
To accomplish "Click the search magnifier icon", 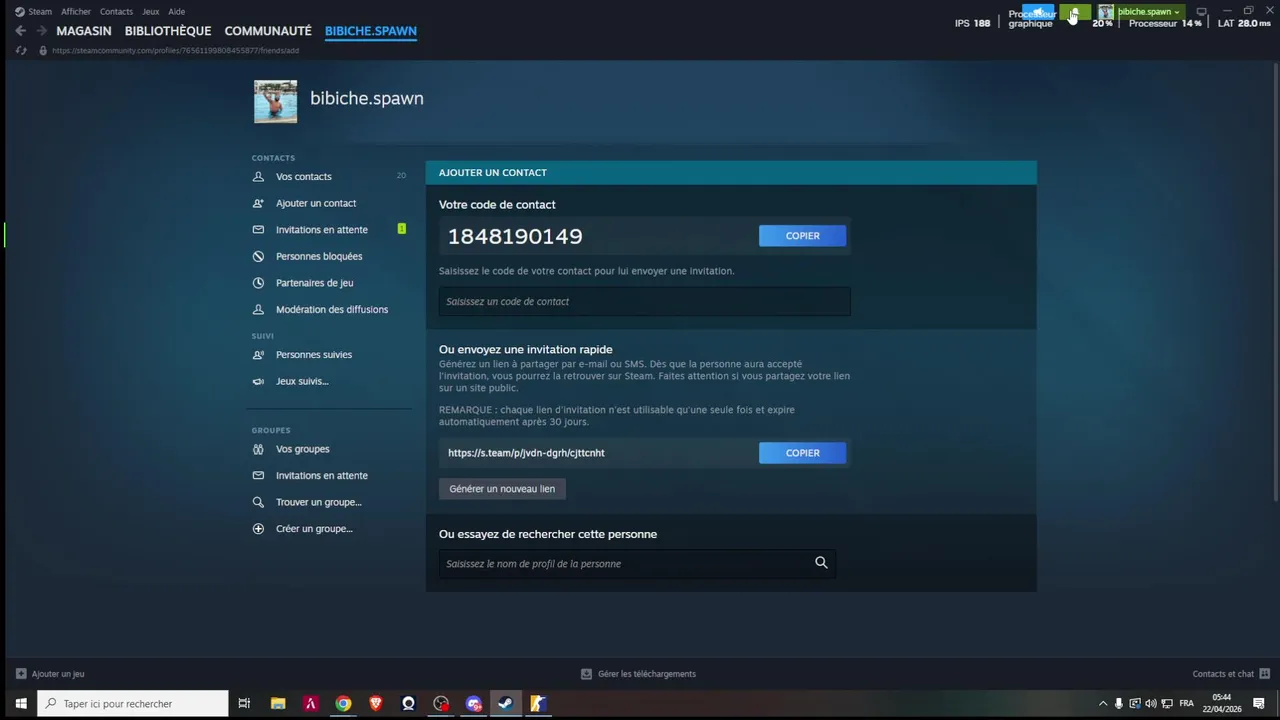I will (x=821, y=563).
